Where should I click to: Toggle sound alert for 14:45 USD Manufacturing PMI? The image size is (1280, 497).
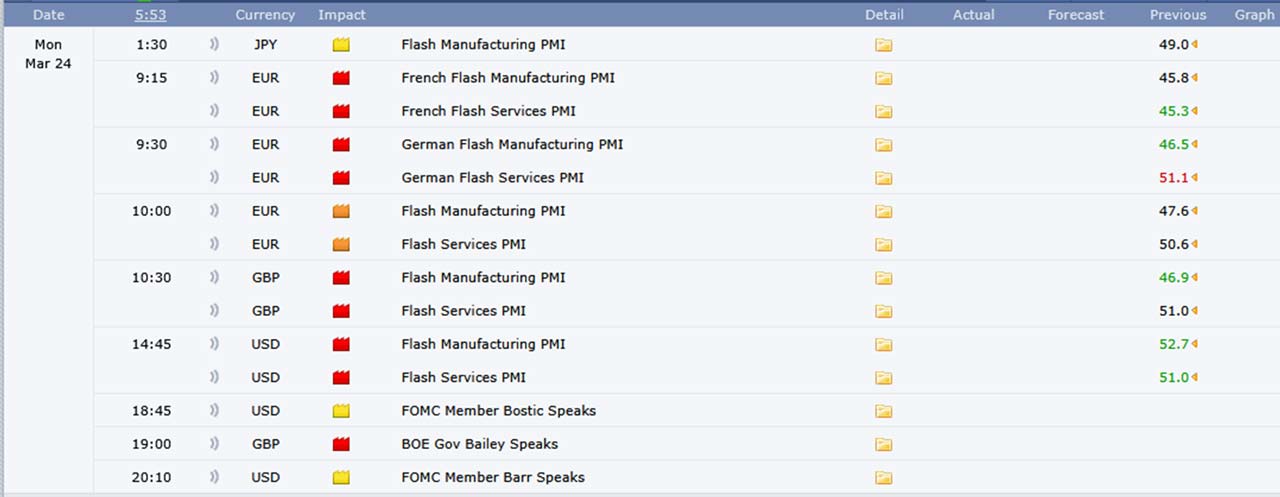pyautogui.click(x=214, y=344)
